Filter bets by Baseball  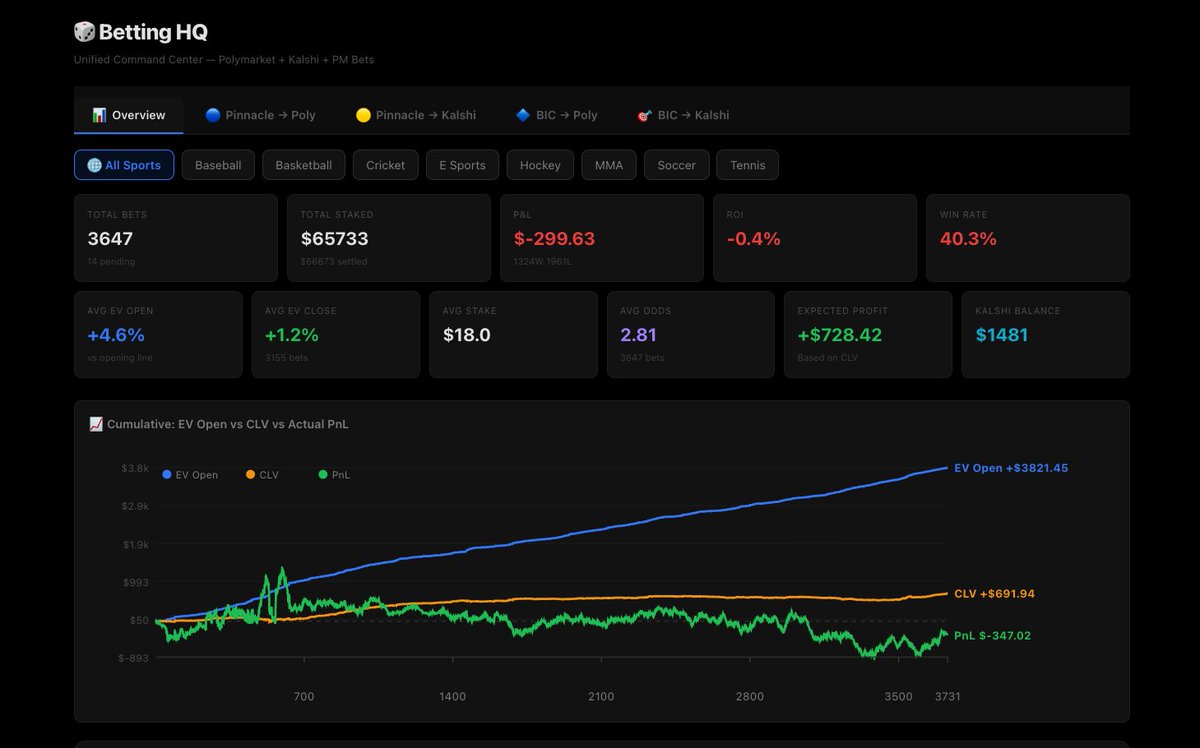(x=218, y=165)
